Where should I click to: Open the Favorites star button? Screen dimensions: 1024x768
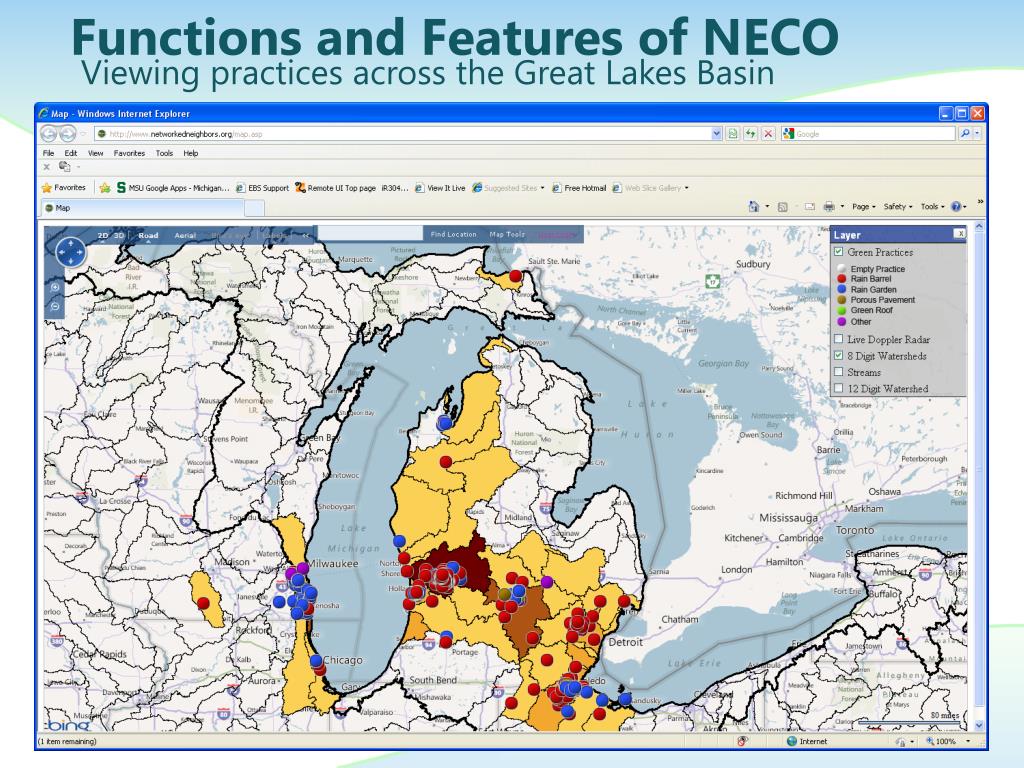(x=63, y=187)
